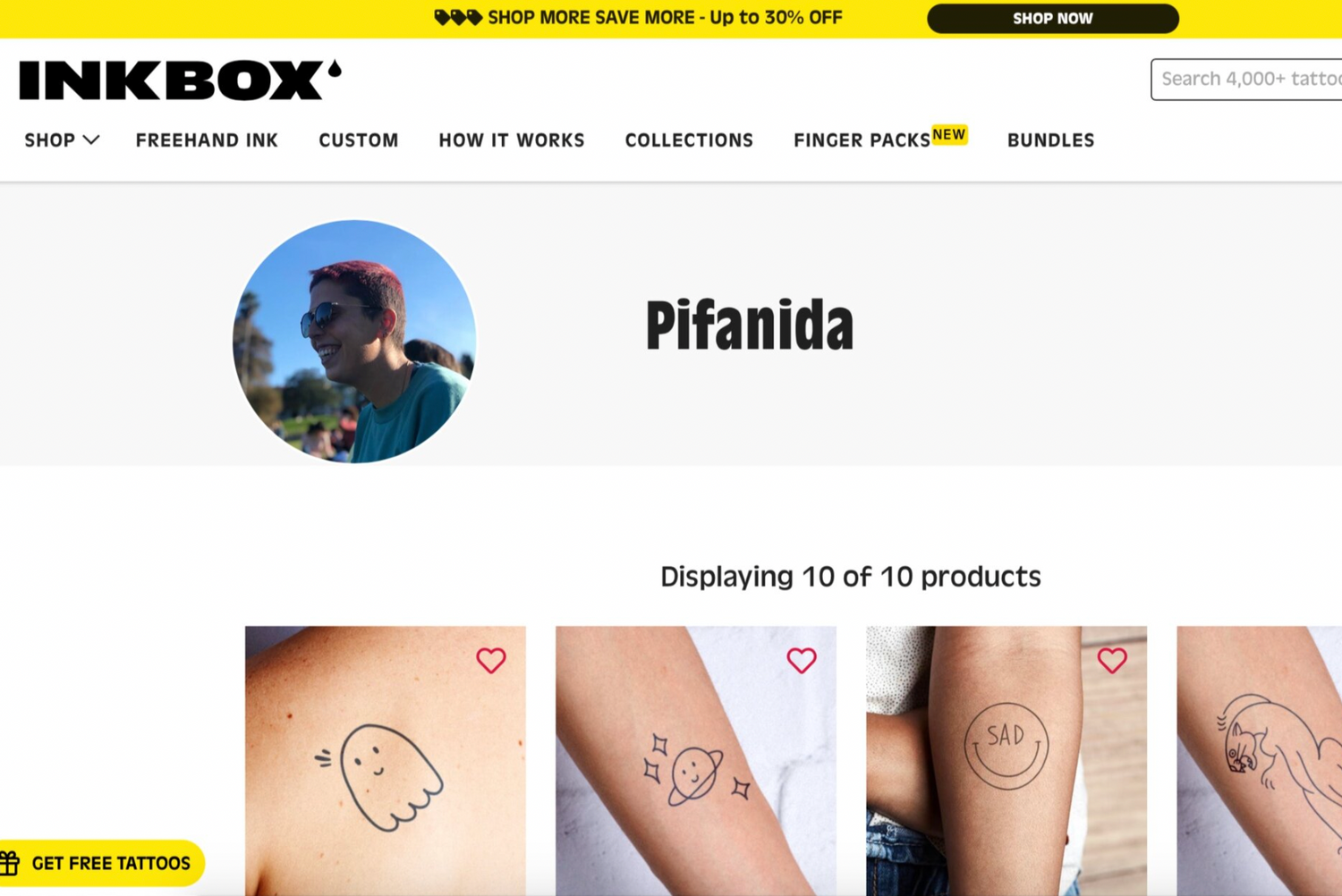Click the SHOP NOW button
Image resolution: width=1342 pixels, height=896 pixels.
click(x=1053, y=18)
